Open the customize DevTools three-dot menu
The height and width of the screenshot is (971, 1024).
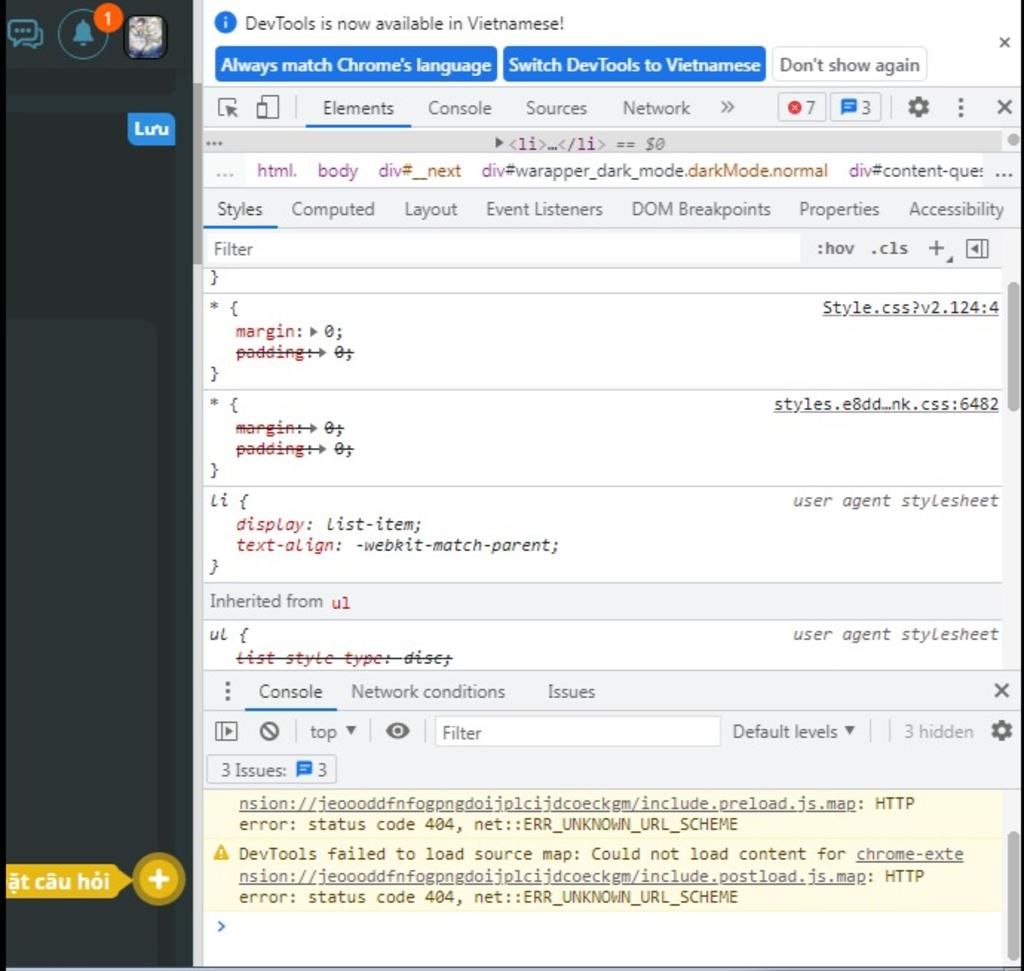coord(960,107)
